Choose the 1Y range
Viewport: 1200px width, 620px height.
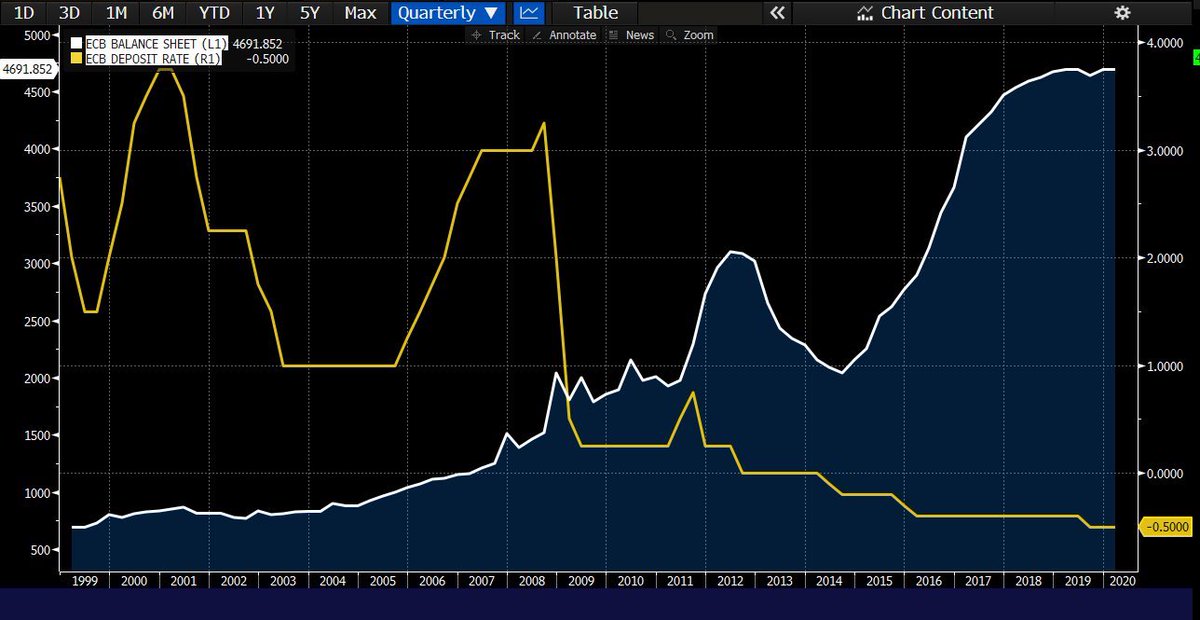265,13
